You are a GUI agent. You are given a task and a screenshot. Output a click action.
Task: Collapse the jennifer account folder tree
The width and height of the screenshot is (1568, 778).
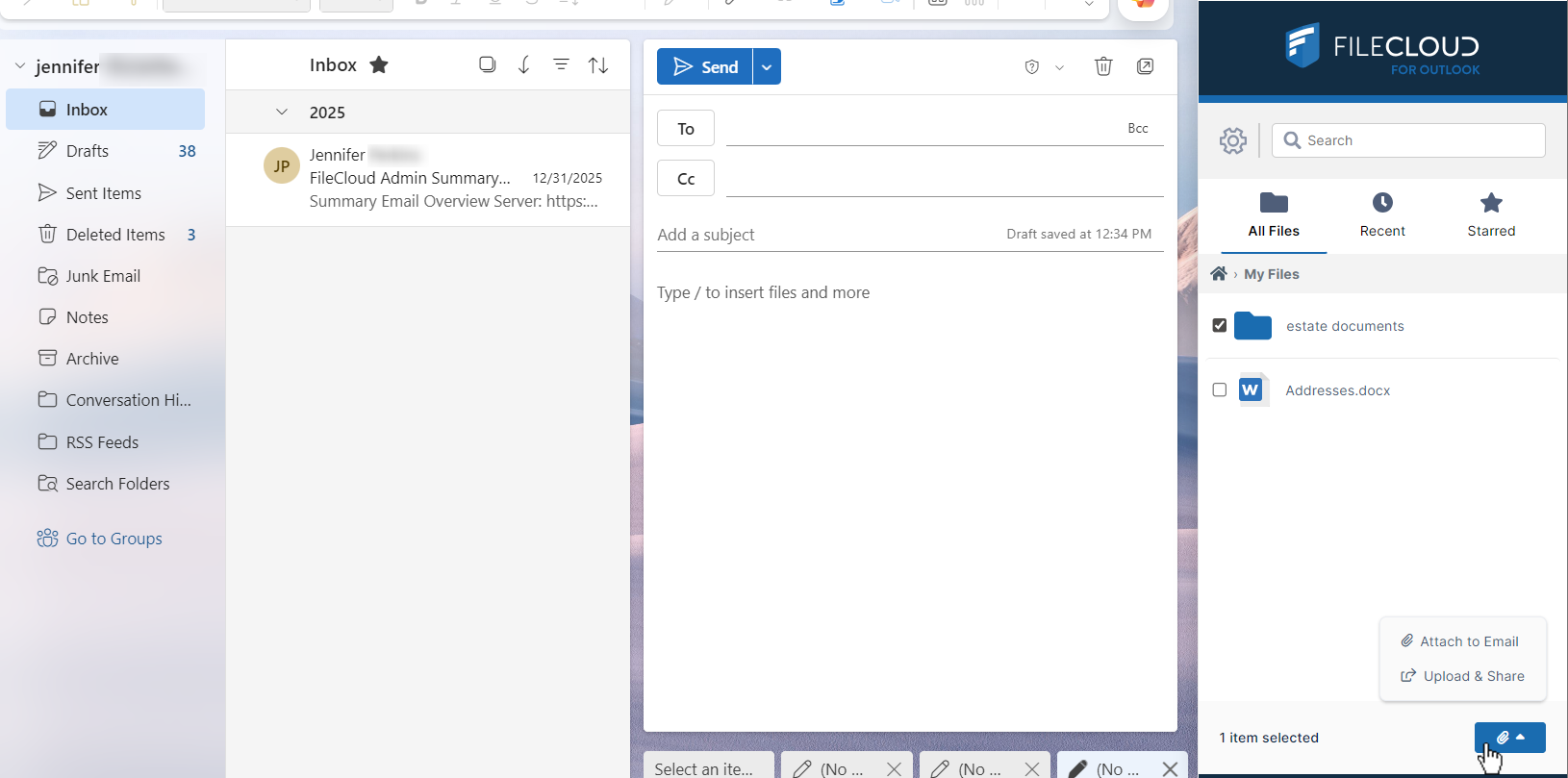[x=20, y=66]
